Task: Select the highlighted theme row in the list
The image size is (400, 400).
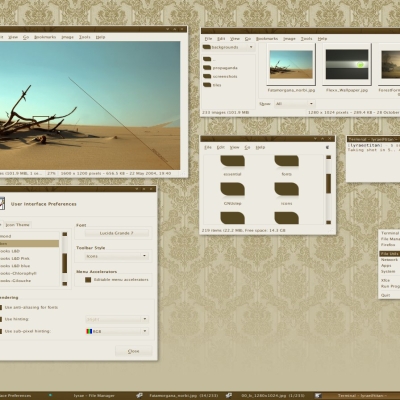Action: 29,244
